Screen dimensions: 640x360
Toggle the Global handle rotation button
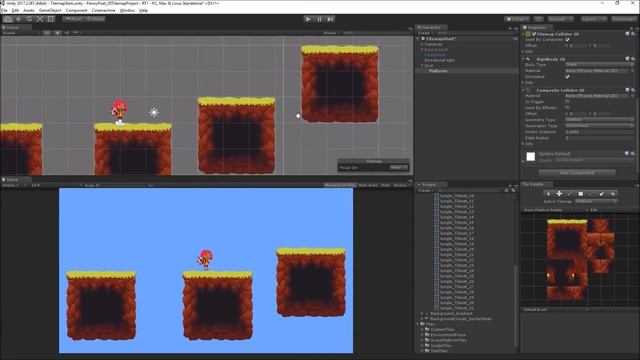[x=96, y=19]
